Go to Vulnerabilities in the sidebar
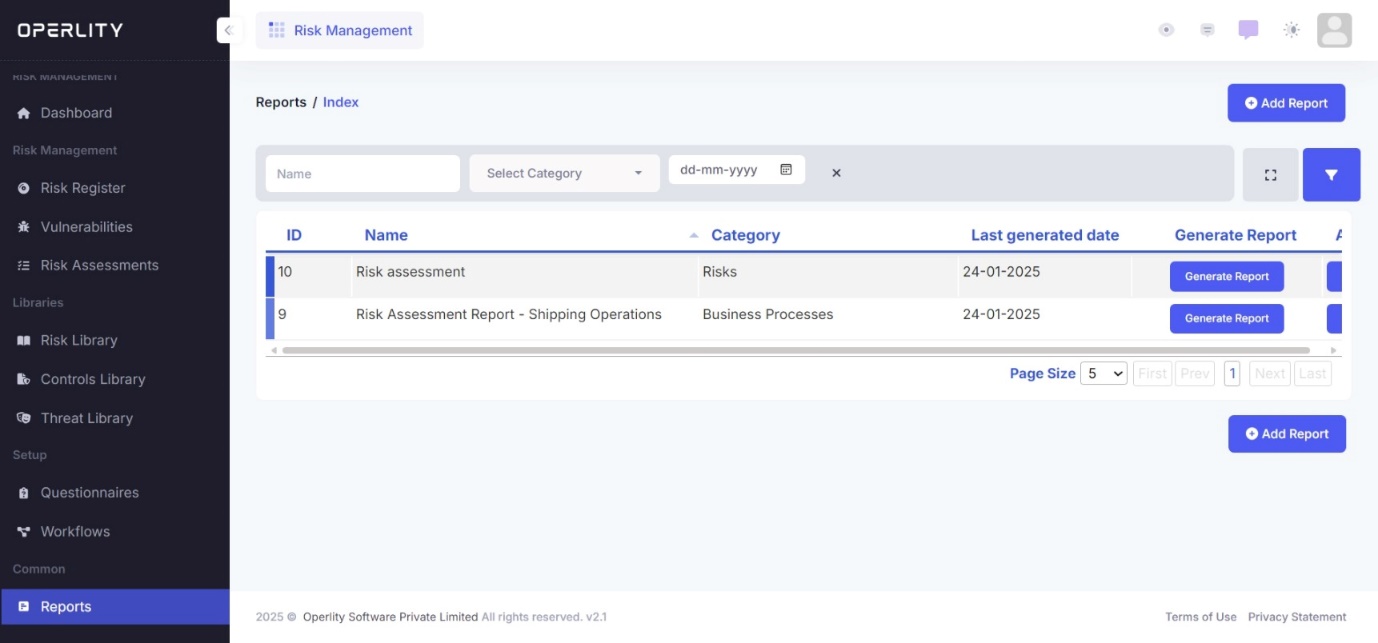 86,227
